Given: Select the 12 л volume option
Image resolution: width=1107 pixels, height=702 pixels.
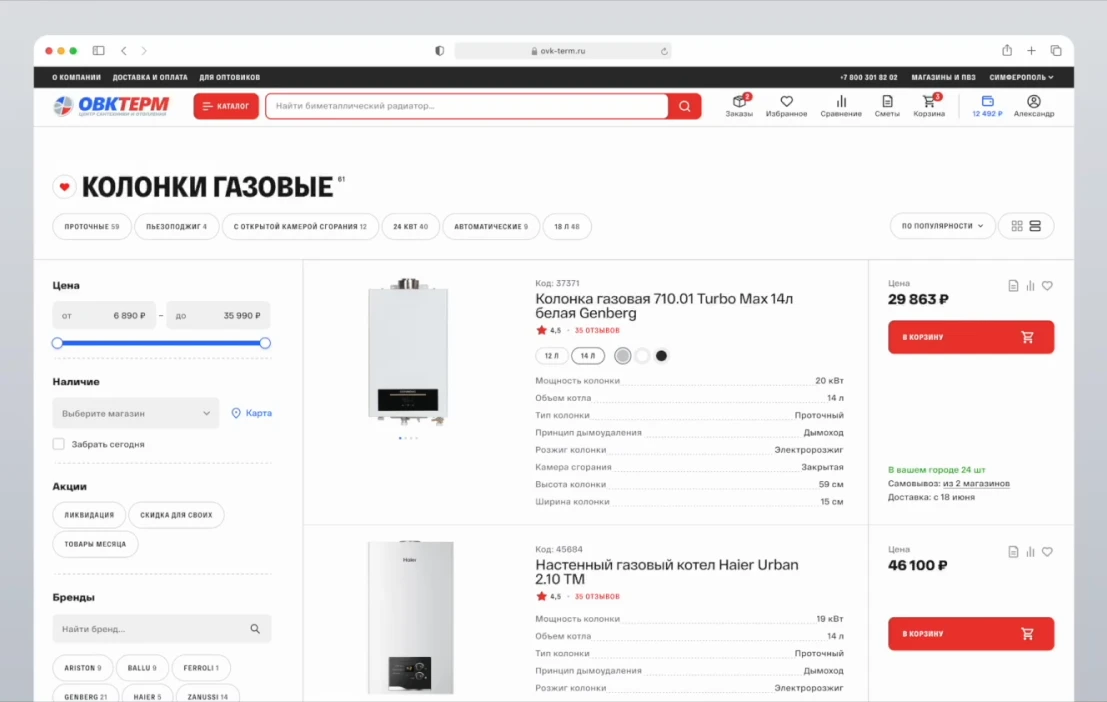Looking at the screenshot, I should (551, 356).
